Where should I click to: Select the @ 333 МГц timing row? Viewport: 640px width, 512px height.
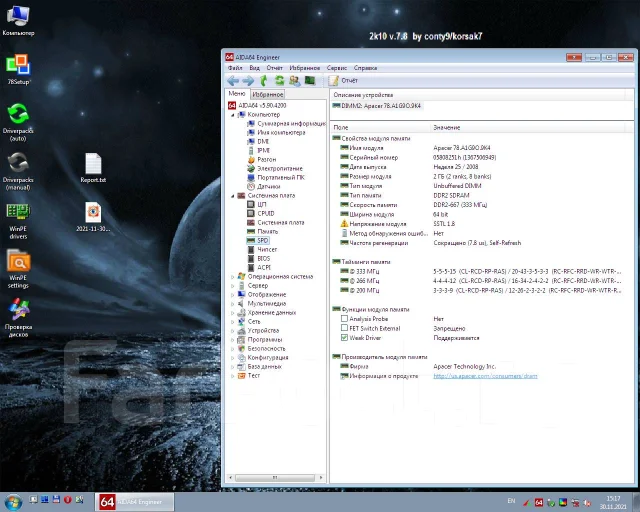click(482, 271)
